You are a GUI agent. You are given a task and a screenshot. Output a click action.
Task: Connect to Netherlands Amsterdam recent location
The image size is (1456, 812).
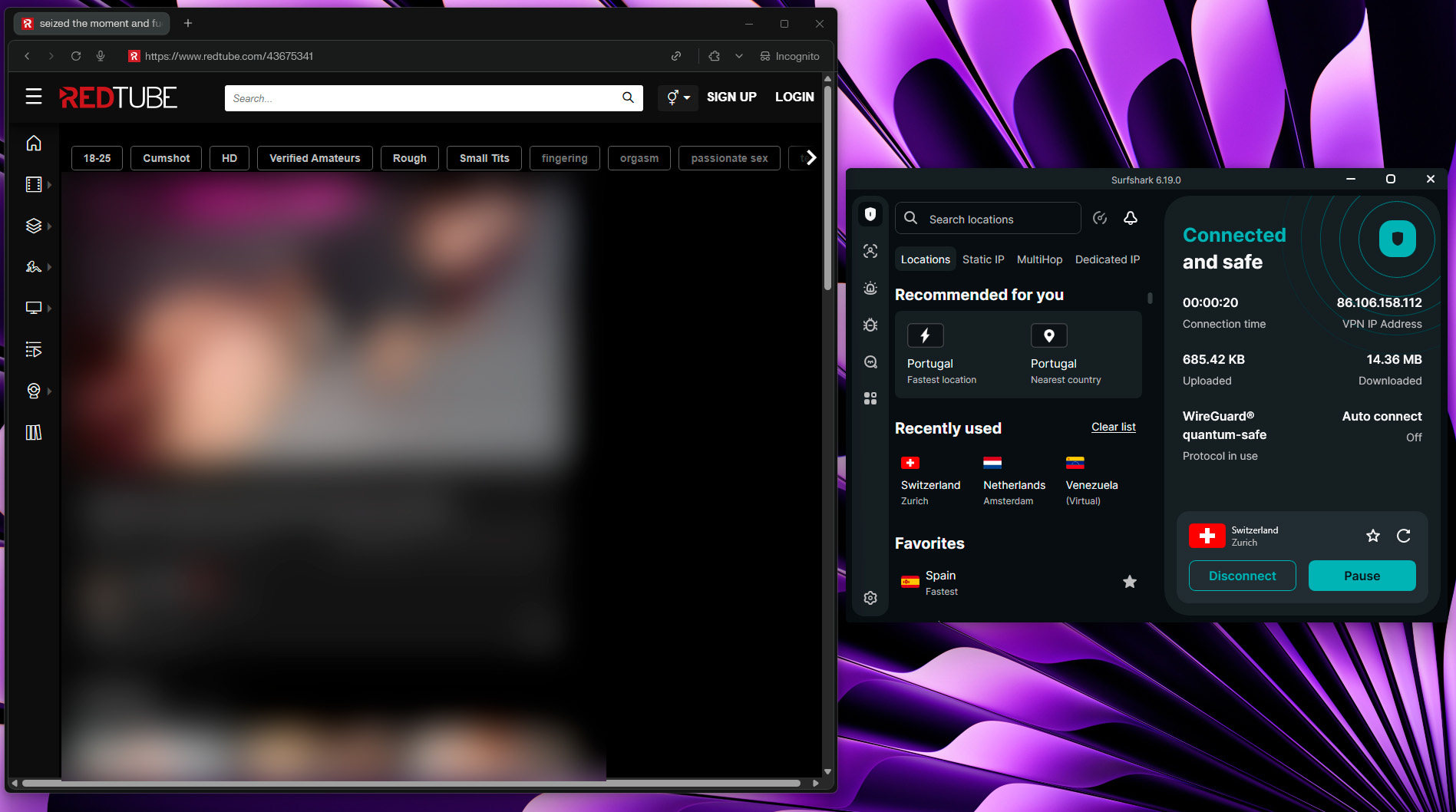(1014, 482)
